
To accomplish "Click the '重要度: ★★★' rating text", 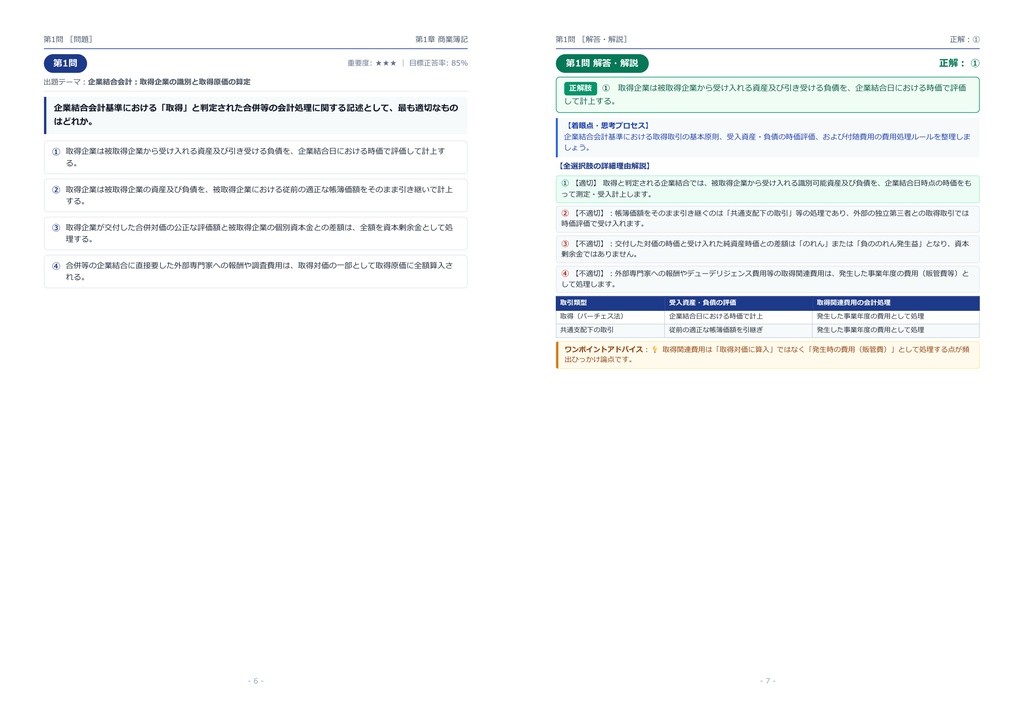I will tap(372, 63).
